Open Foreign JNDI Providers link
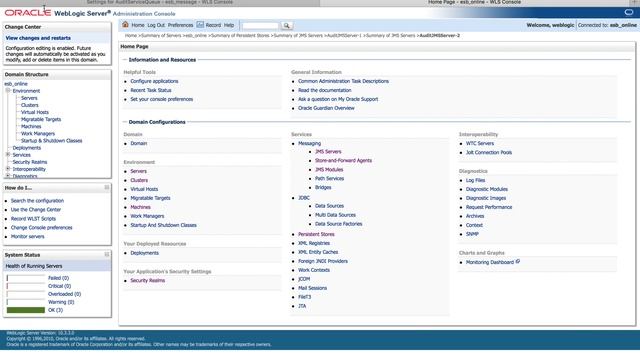 pos(323,261)
